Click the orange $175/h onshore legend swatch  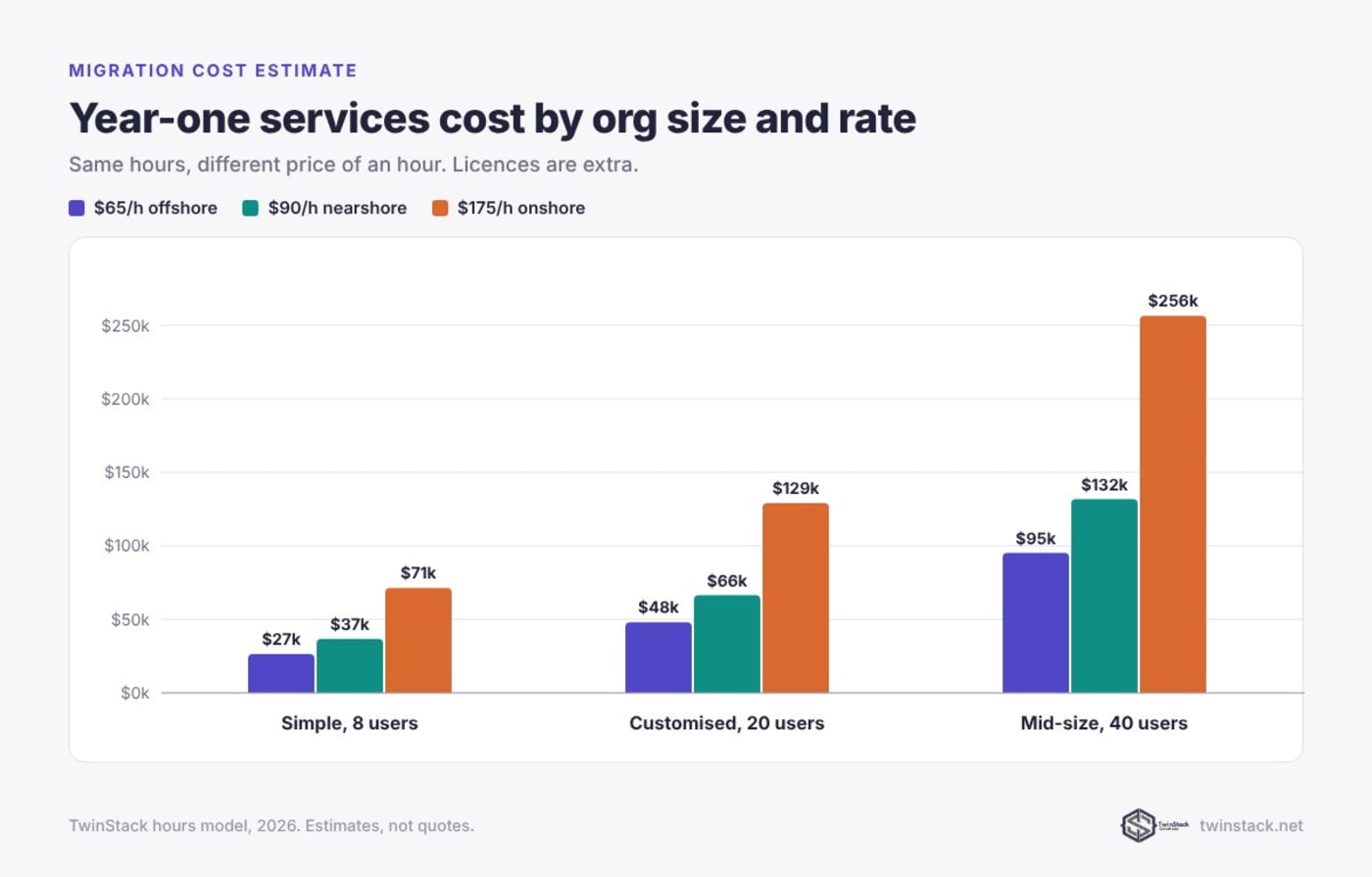[440, 208]
